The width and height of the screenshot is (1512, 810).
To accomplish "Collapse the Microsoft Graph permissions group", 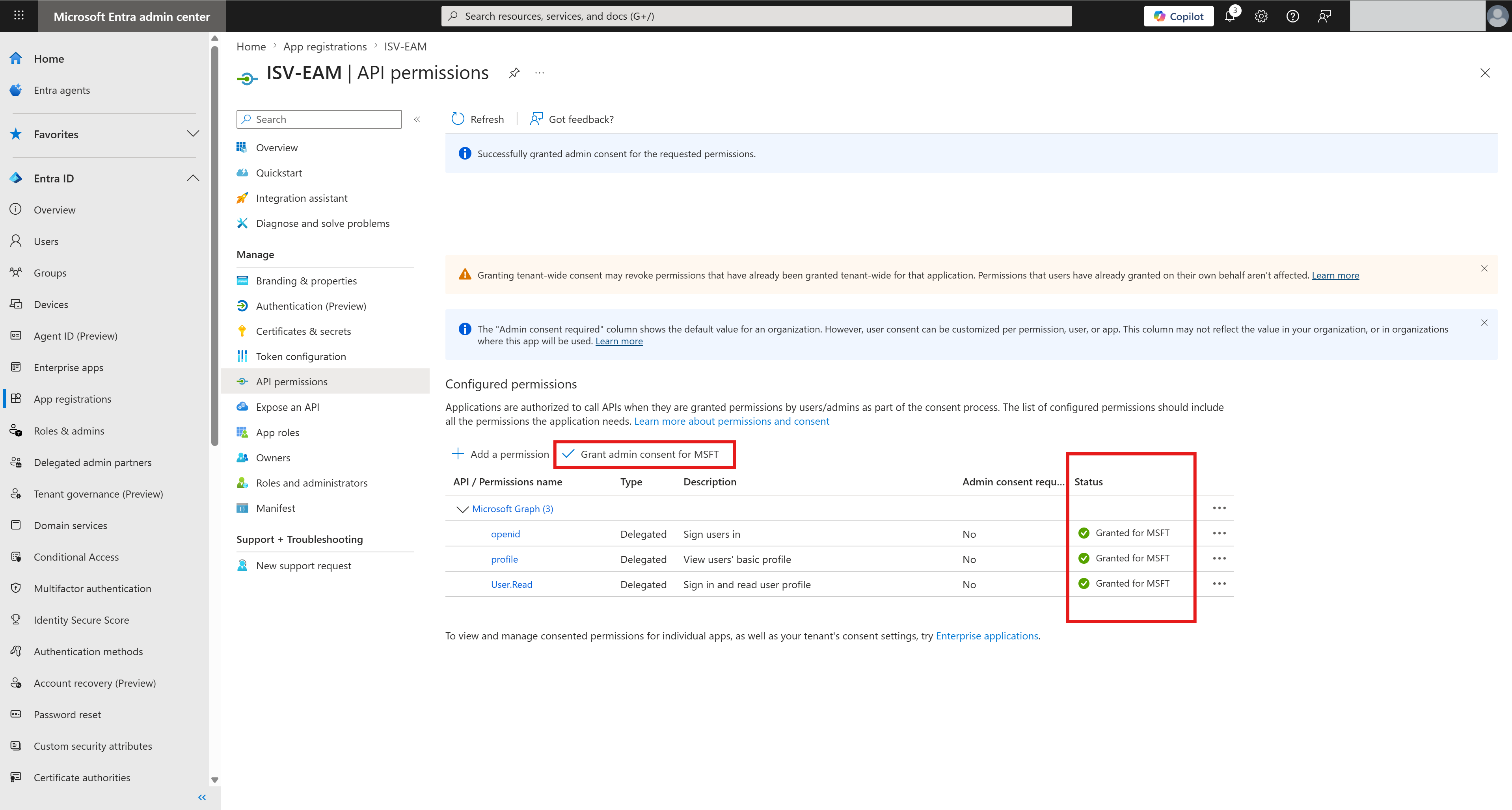I will pyautogui.click(x=462, y=509).
